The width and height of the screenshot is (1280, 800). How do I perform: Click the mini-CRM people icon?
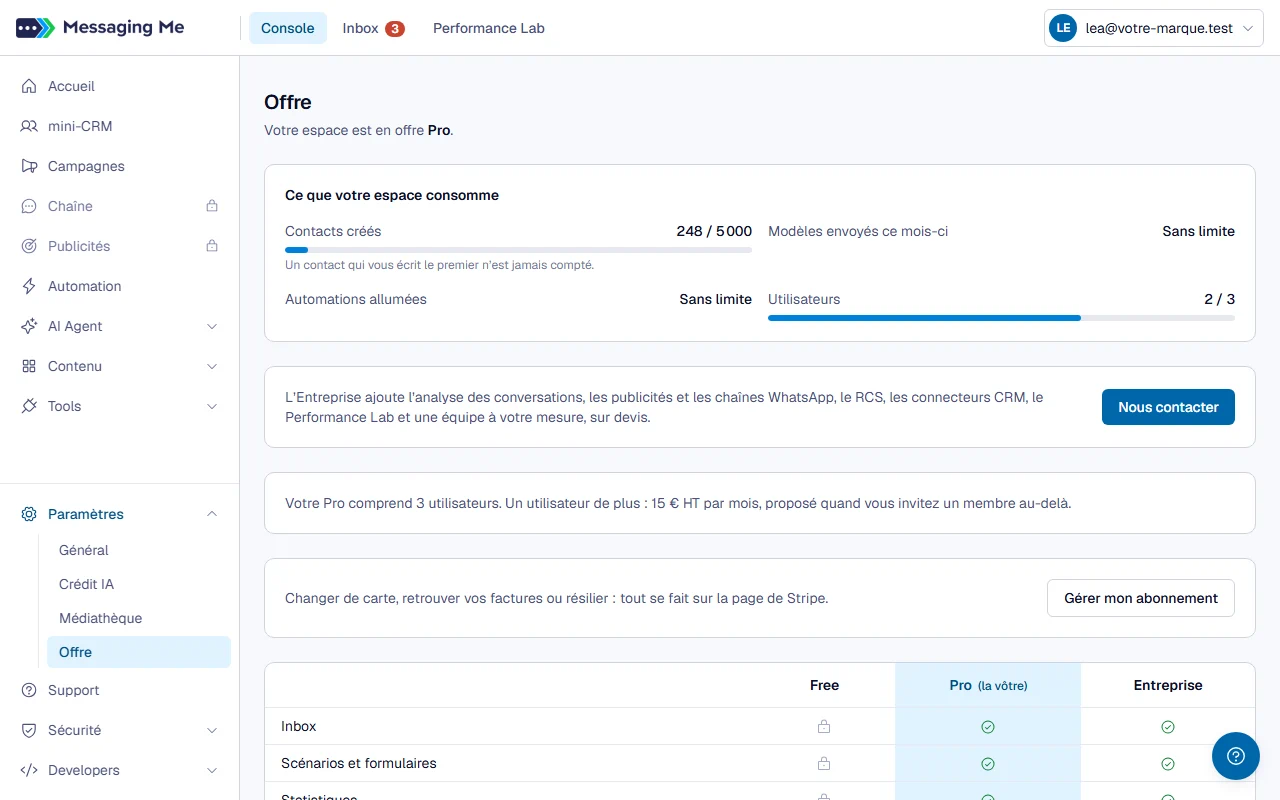pos(29,126)
